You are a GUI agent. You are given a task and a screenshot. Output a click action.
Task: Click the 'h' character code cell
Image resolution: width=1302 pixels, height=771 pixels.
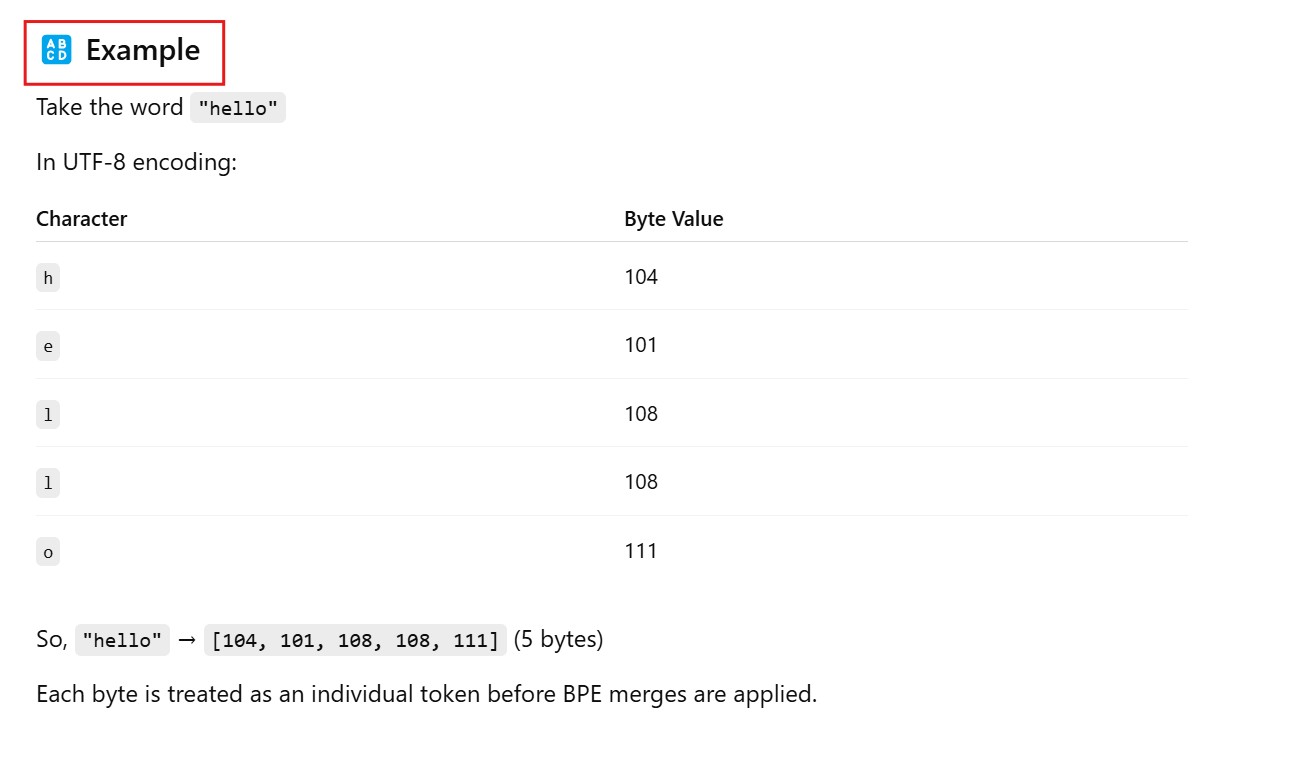click(48, 278)
